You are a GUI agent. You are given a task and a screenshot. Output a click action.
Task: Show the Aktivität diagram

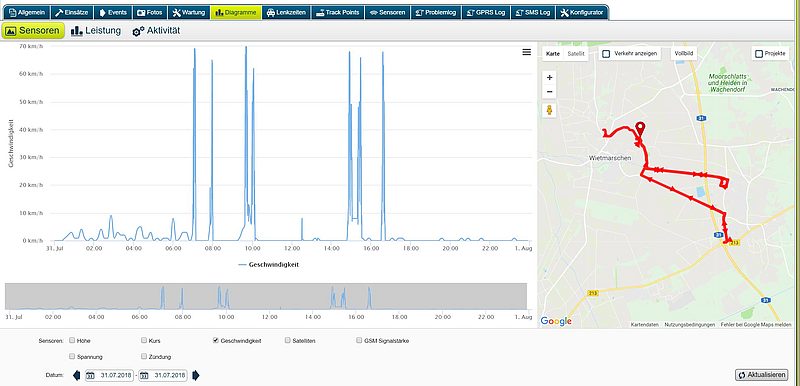[x=156, y=31]
